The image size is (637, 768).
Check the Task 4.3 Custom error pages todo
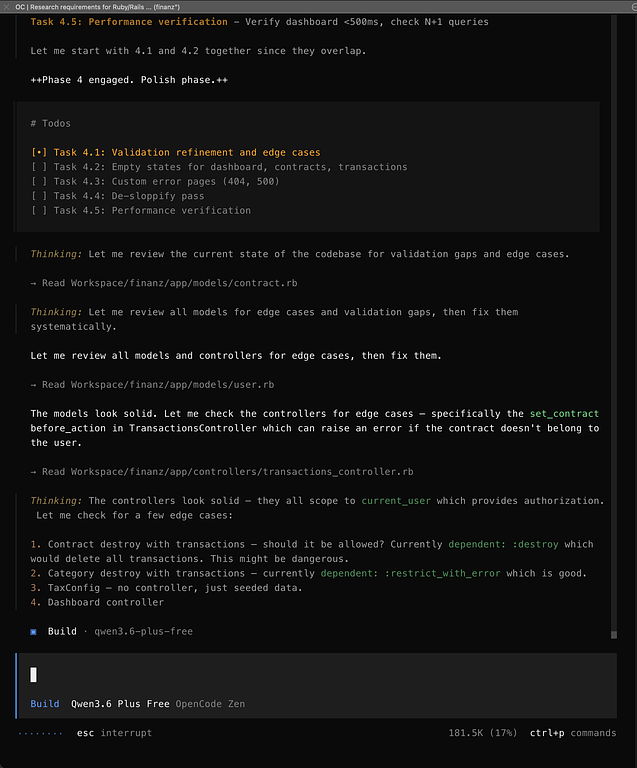pyautogui.click(x=39, y=181)
